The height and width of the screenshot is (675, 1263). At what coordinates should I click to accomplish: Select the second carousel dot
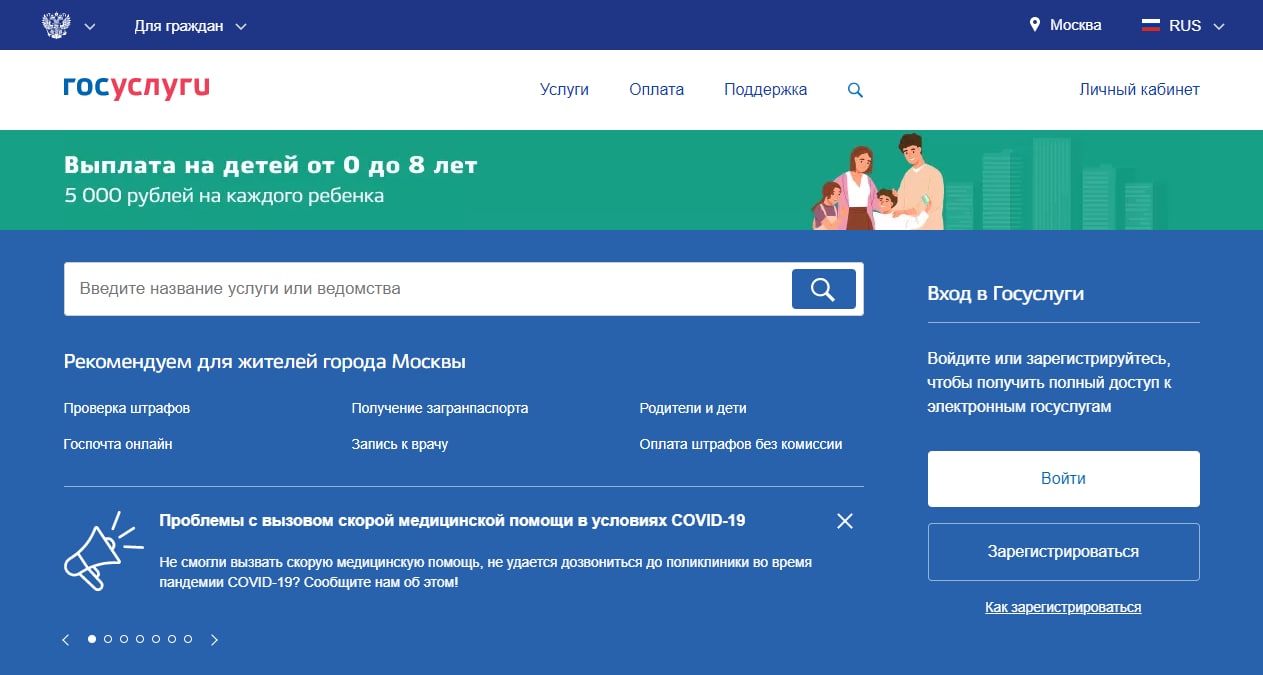click(108, 638)
